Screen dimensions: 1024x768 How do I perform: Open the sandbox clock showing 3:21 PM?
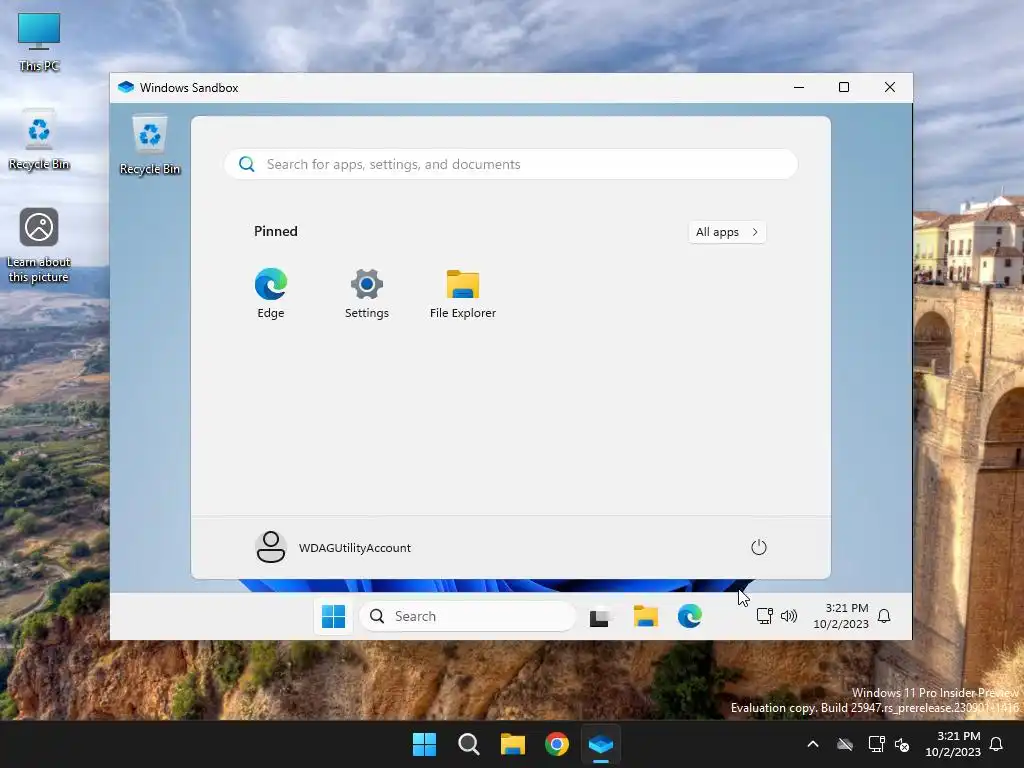(840, 616)
